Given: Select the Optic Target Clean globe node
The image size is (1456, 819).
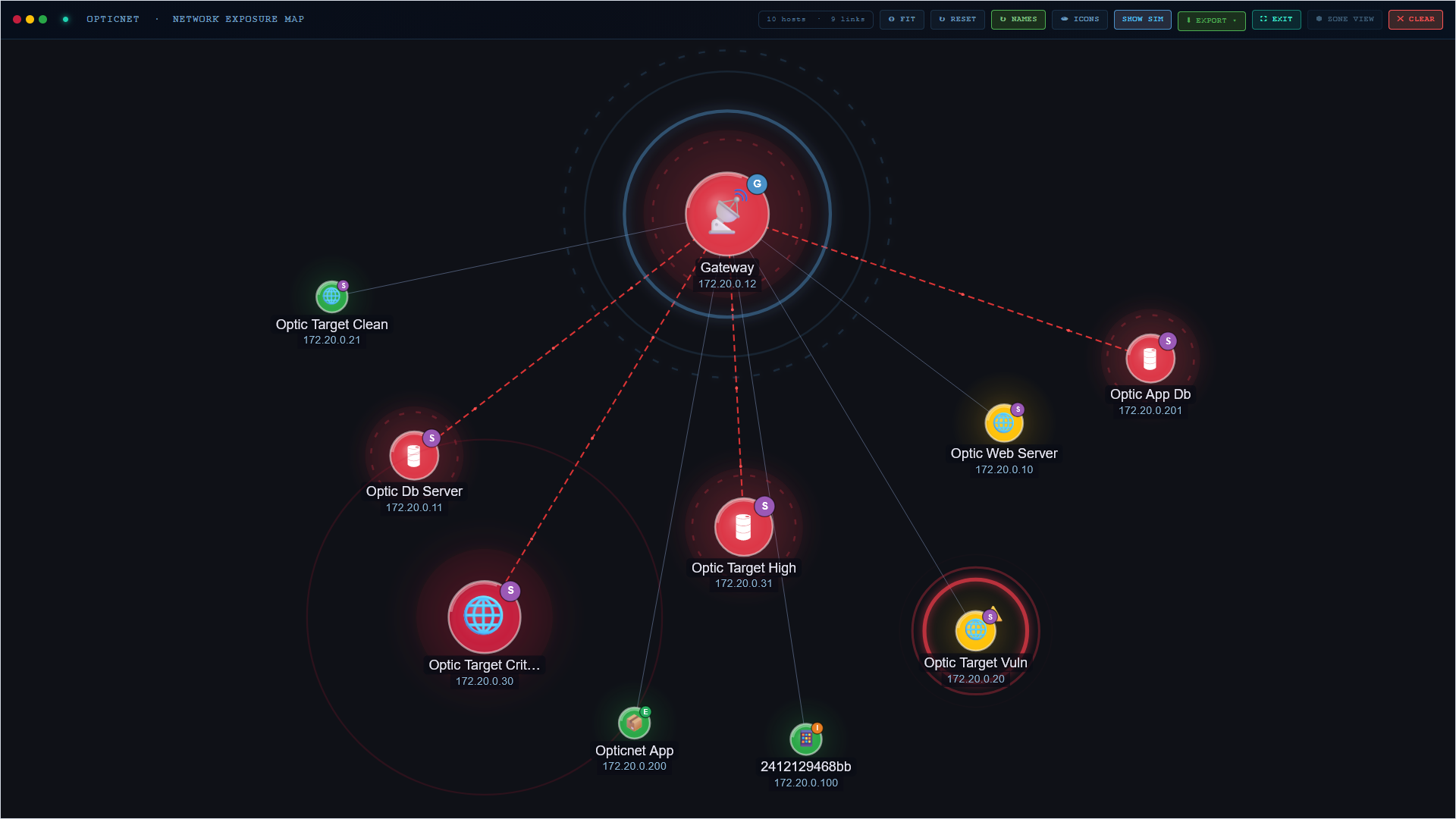Looking at the screenshot, I should [x=331, y=297].
